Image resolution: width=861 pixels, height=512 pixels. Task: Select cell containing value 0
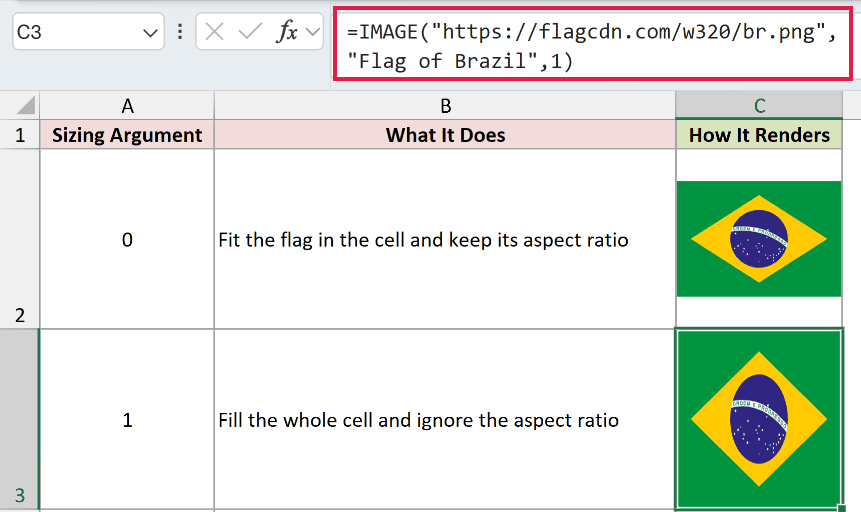pyautogui.click(x=127, y=239)
